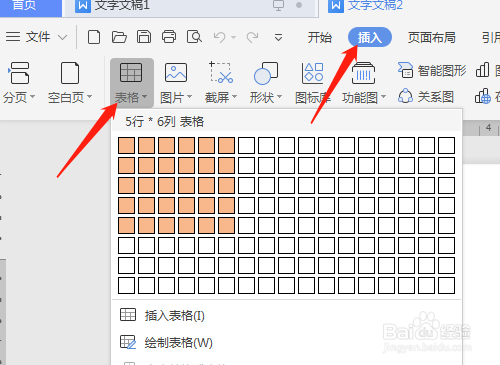
Task: Click the 图片 picture icon
Action: (176, 72)
